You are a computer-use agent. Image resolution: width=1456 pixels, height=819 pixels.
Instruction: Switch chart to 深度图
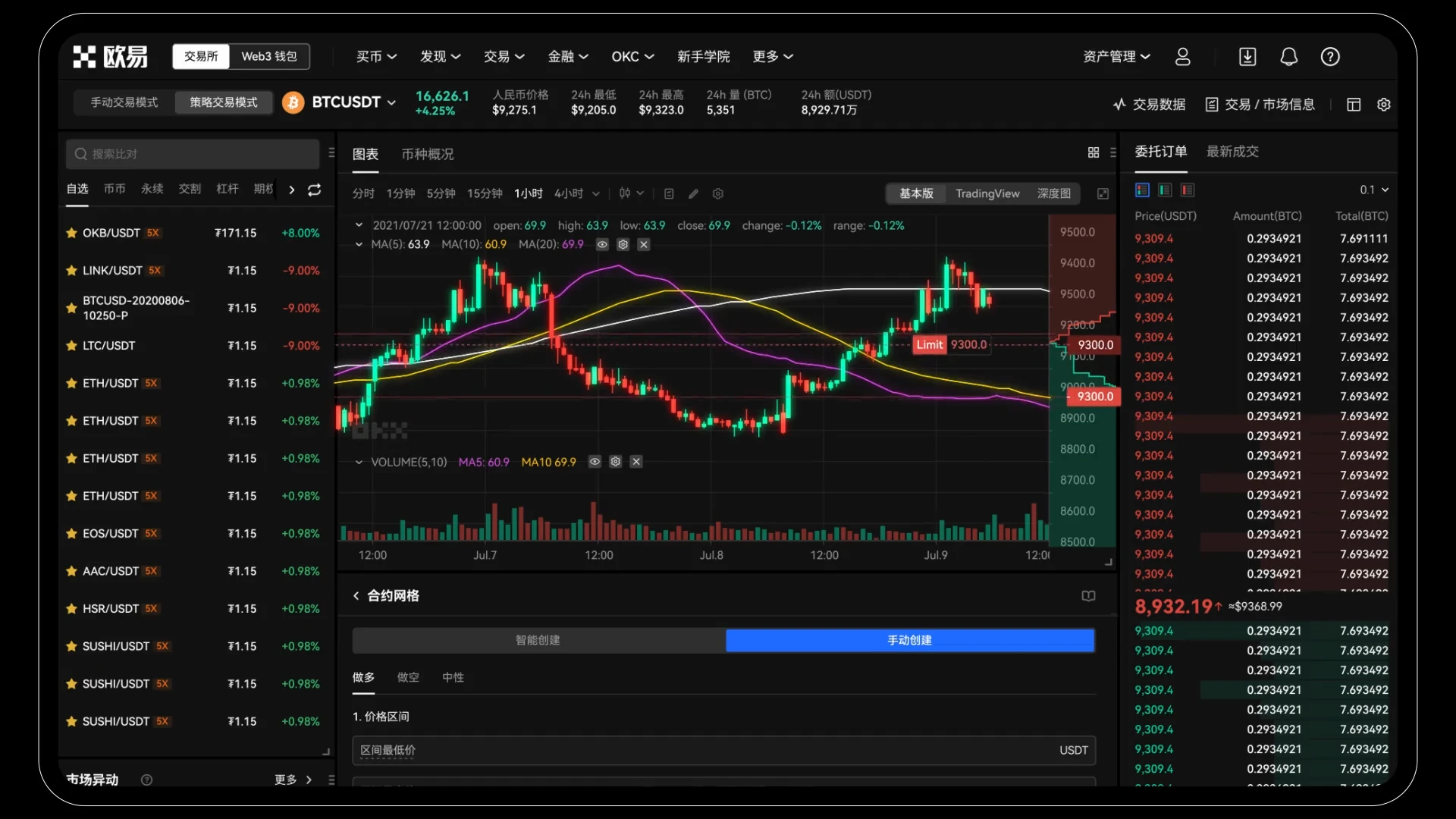[1054, 194]
